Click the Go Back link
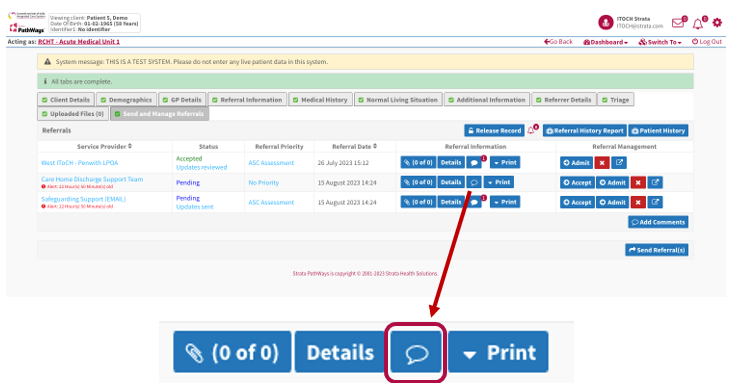Image resolution: width=729 pixels, height=383 pixels. pyautogui.click(x=558, y=42)
